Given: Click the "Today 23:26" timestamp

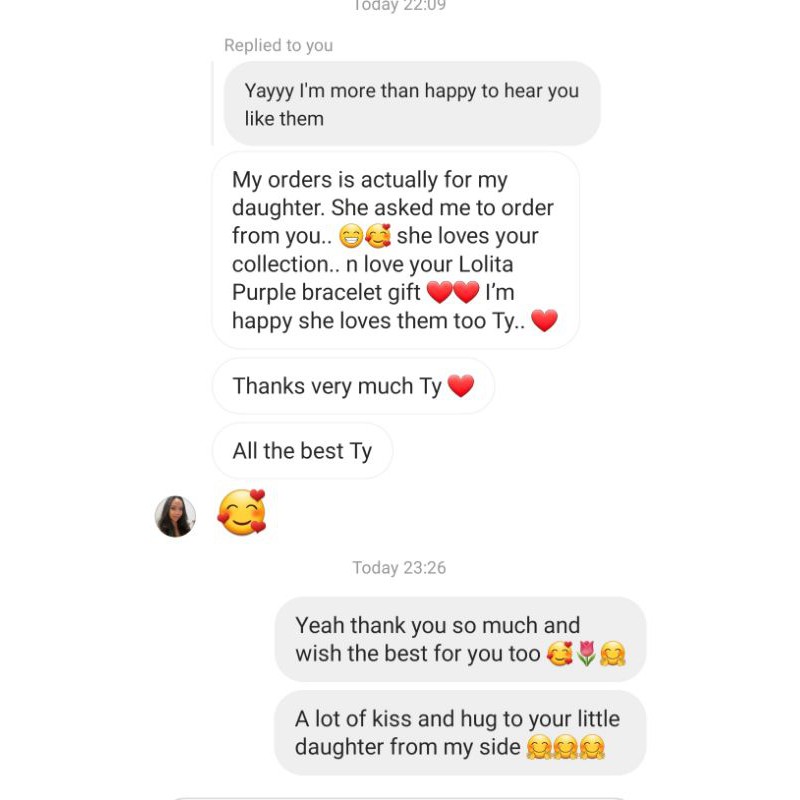Looking at the screenshot, I should coord(399,568).
